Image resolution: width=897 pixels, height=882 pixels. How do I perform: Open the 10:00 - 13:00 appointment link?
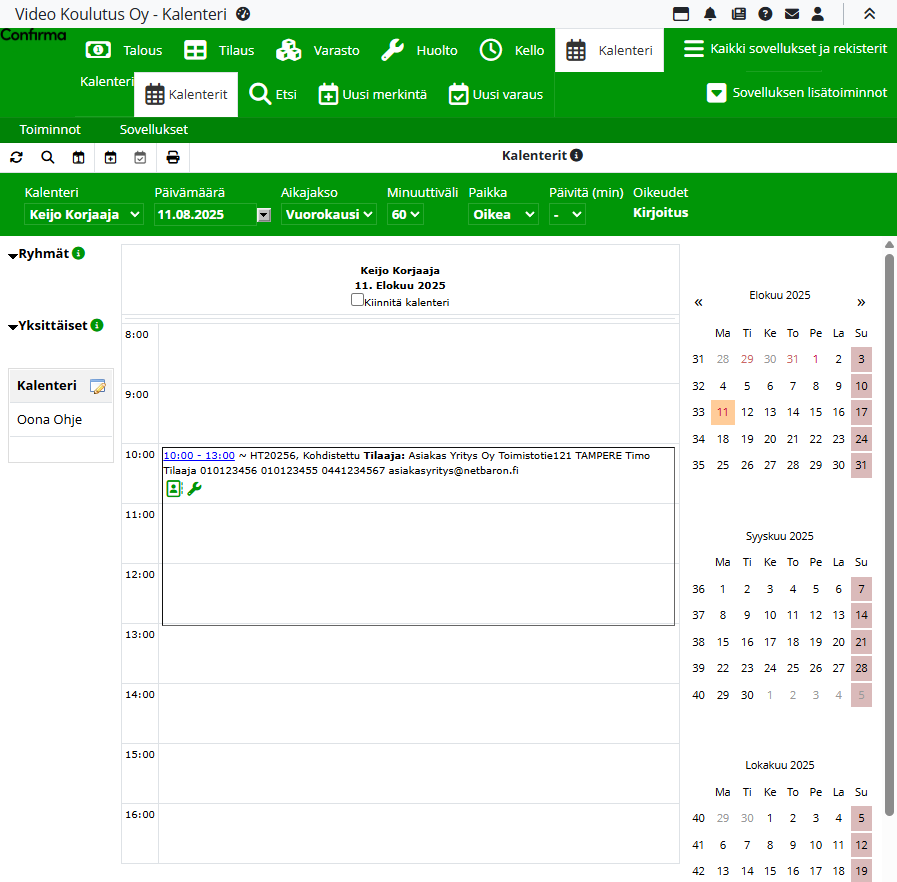[x=199, y=455]
